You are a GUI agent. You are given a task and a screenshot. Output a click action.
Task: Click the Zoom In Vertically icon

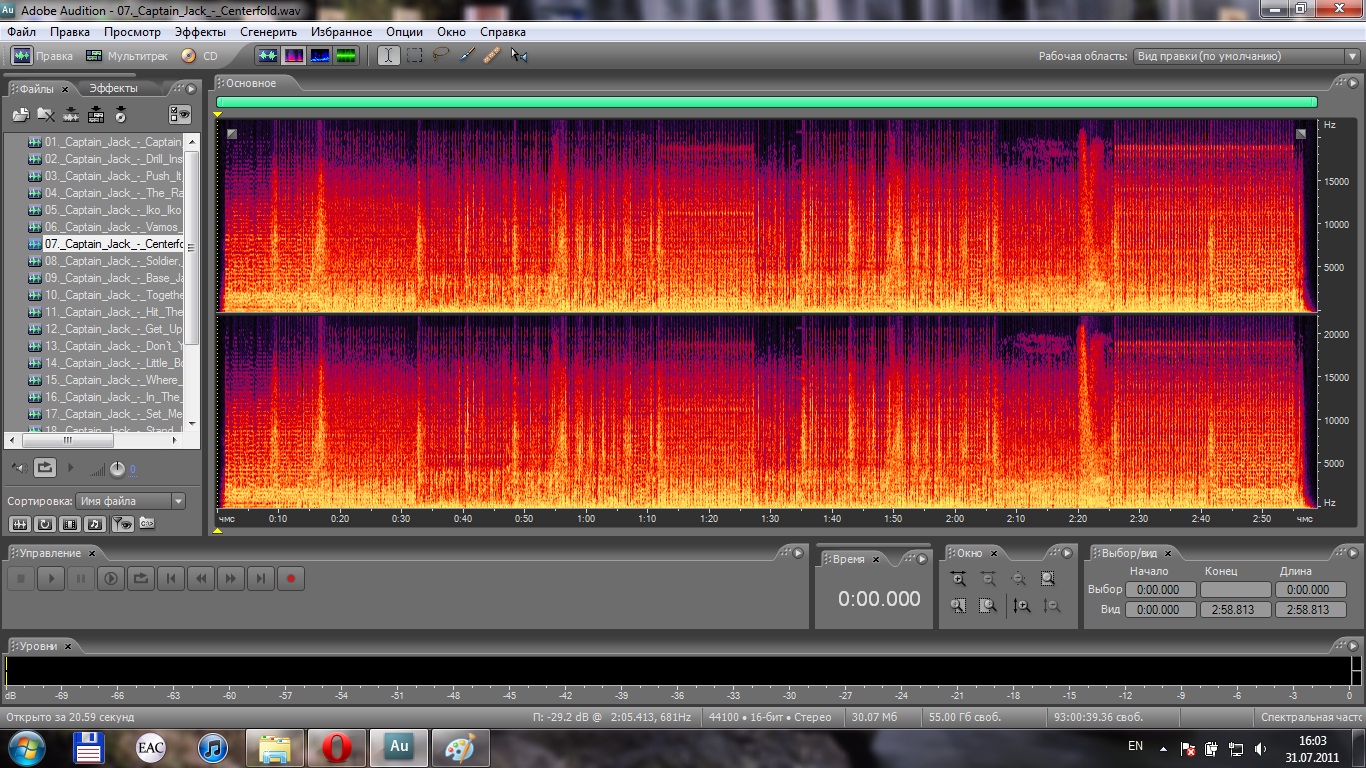coord(1021,605)
